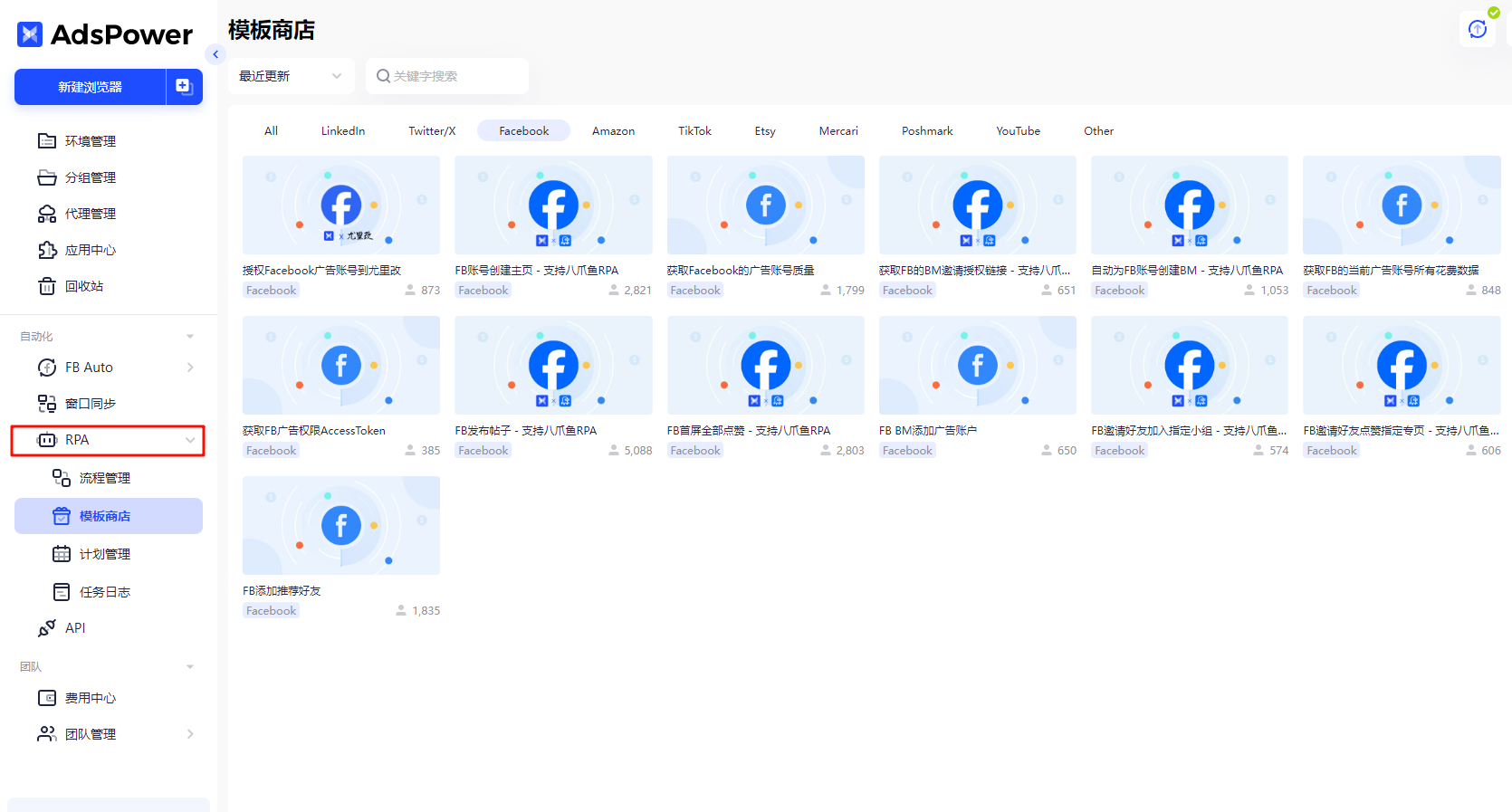1512x812 pixels.
Task: Open the 授权Facebook广告账号到尤里改 template thumbnail
Action: (x=341, y=205)
